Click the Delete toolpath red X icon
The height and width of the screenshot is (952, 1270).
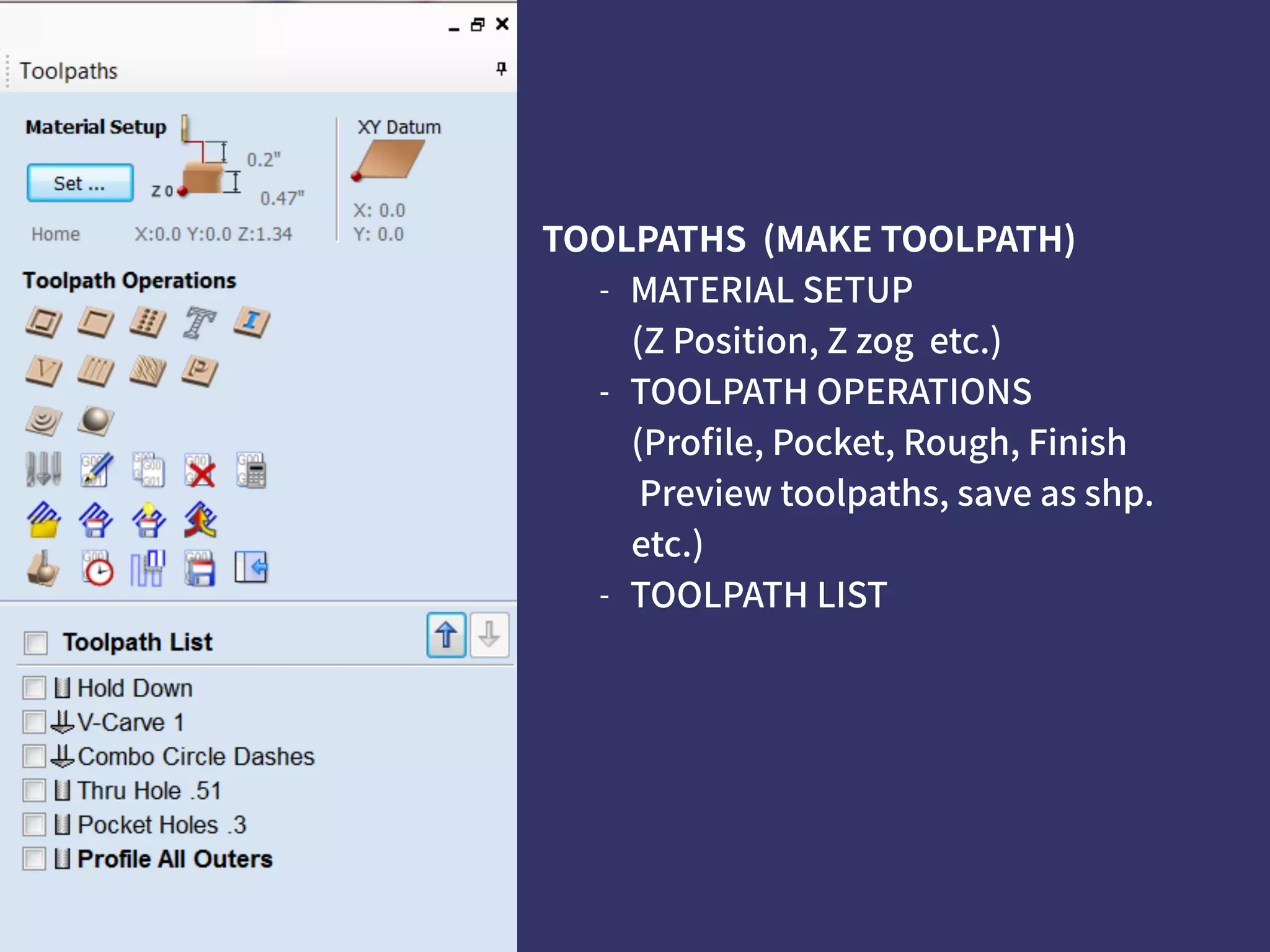pyautogui.click(x=200, y=471)
